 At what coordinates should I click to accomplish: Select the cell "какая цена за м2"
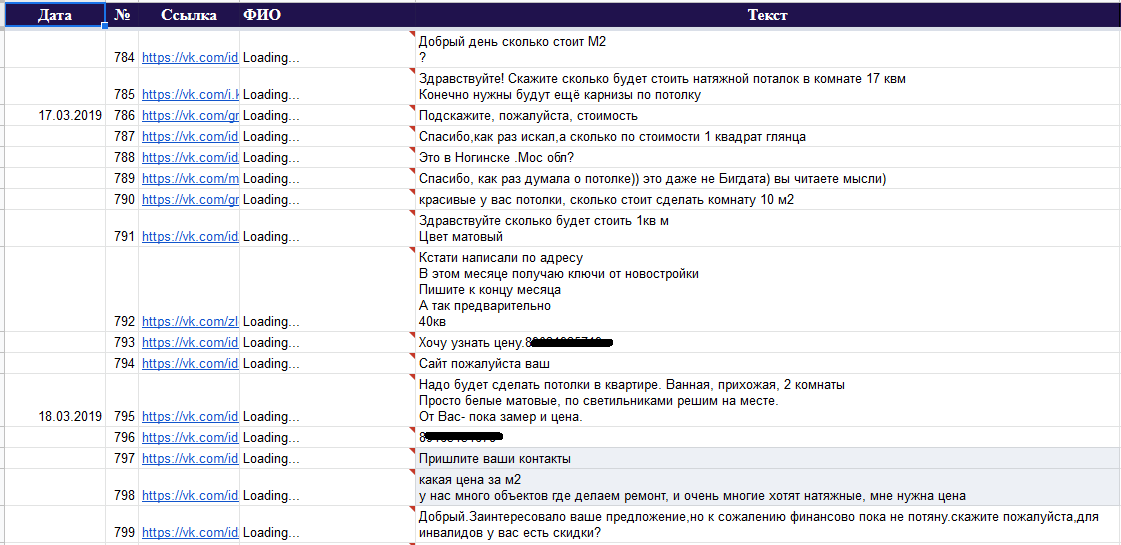pos(768,487)
